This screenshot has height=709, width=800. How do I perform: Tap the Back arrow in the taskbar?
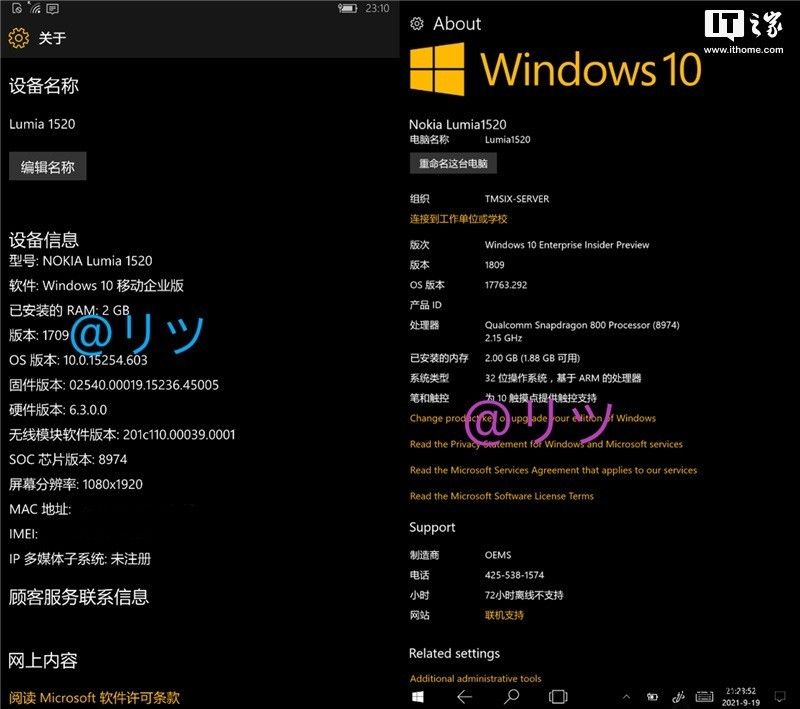pos(465,696)
